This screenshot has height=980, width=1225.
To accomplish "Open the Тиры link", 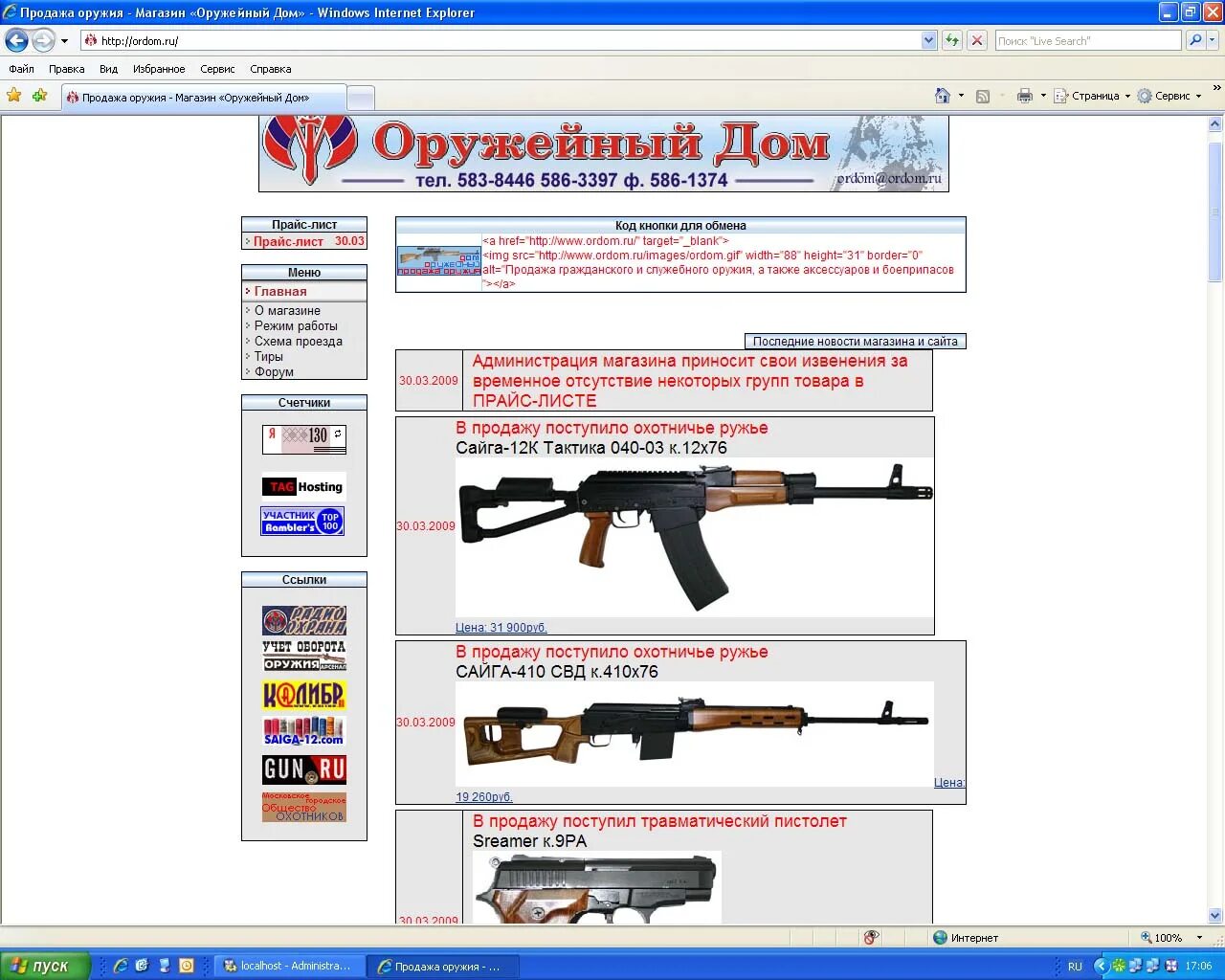I will pyautogui.click(x=268, y=356).
